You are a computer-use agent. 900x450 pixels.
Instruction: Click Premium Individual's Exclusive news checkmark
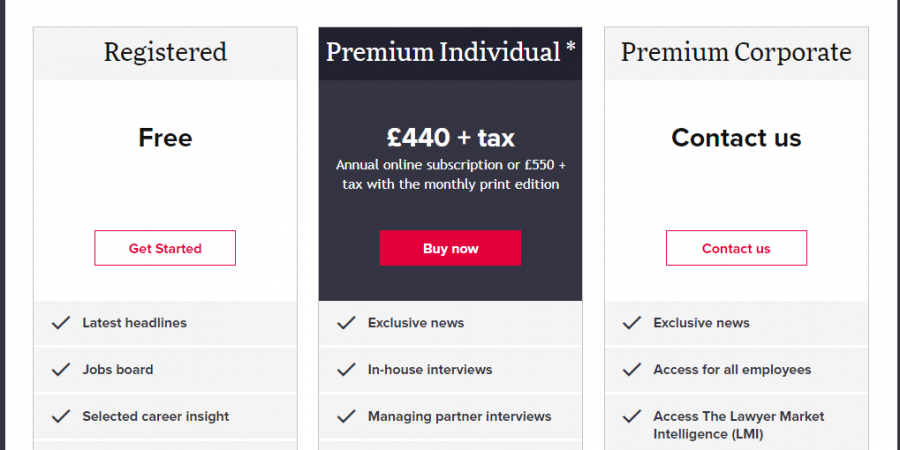coord(346,323)
